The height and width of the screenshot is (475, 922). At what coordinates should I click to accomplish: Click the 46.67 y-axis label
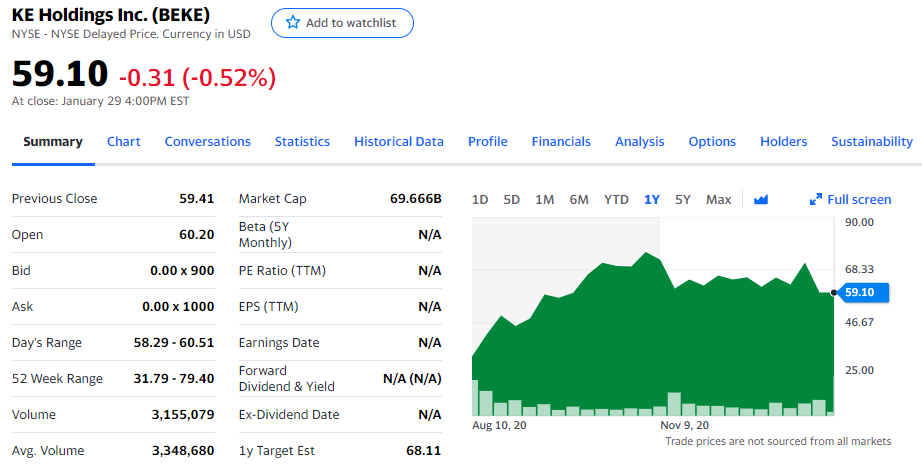click(x=860, y=322)
